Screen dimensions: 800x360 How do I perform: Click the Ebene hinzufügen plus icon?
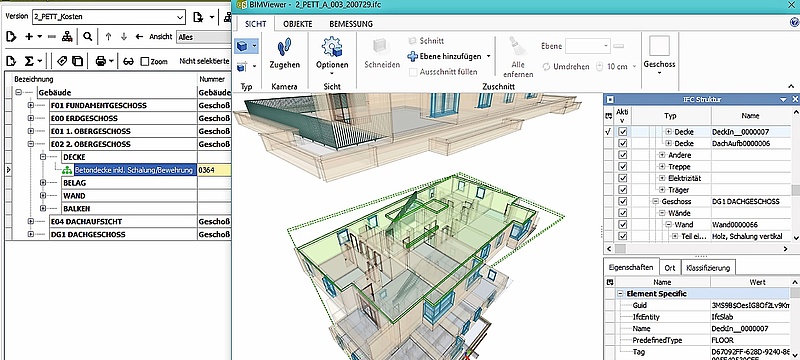pos(413,56)
